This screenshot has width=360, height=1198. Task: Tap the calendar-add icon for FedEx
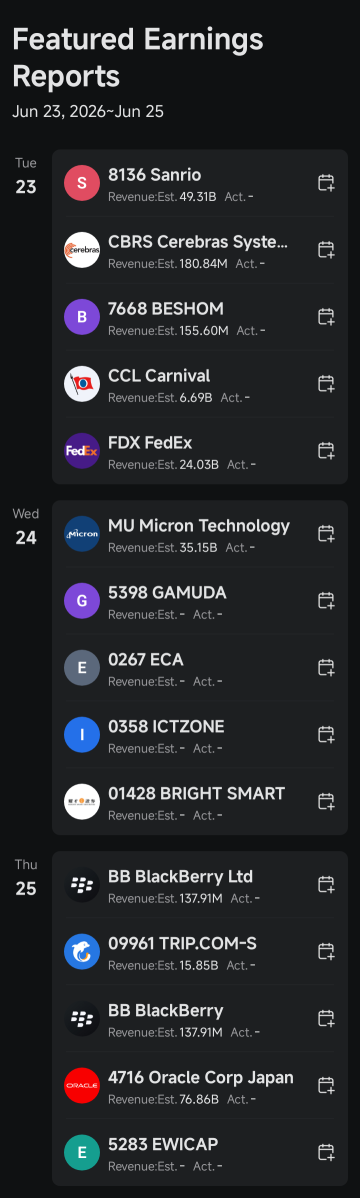[x=326, y=451]
